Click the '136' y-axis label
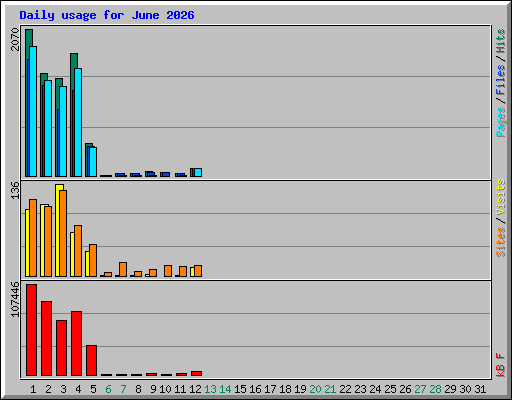The width and height of the screenshot is (512, 400). pos(15,190)
